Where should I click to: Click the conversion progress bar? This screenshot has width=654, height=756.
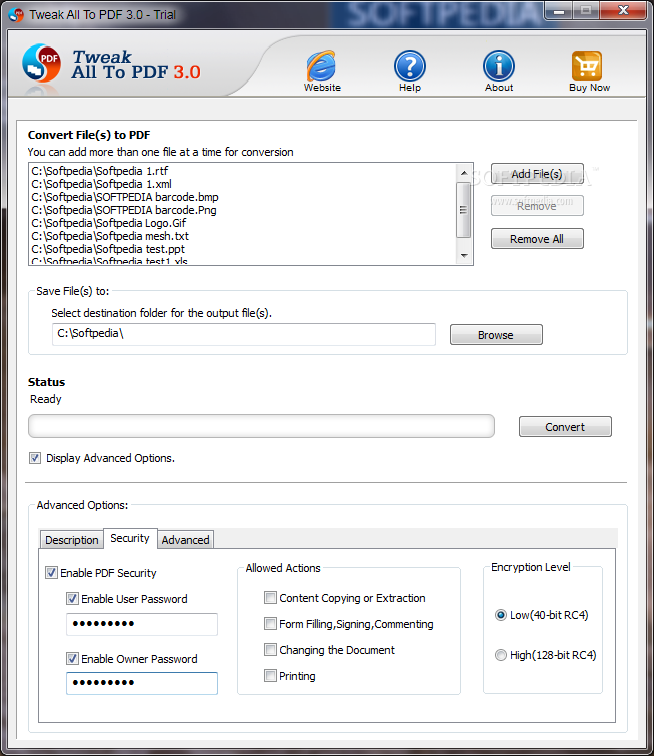261,426
